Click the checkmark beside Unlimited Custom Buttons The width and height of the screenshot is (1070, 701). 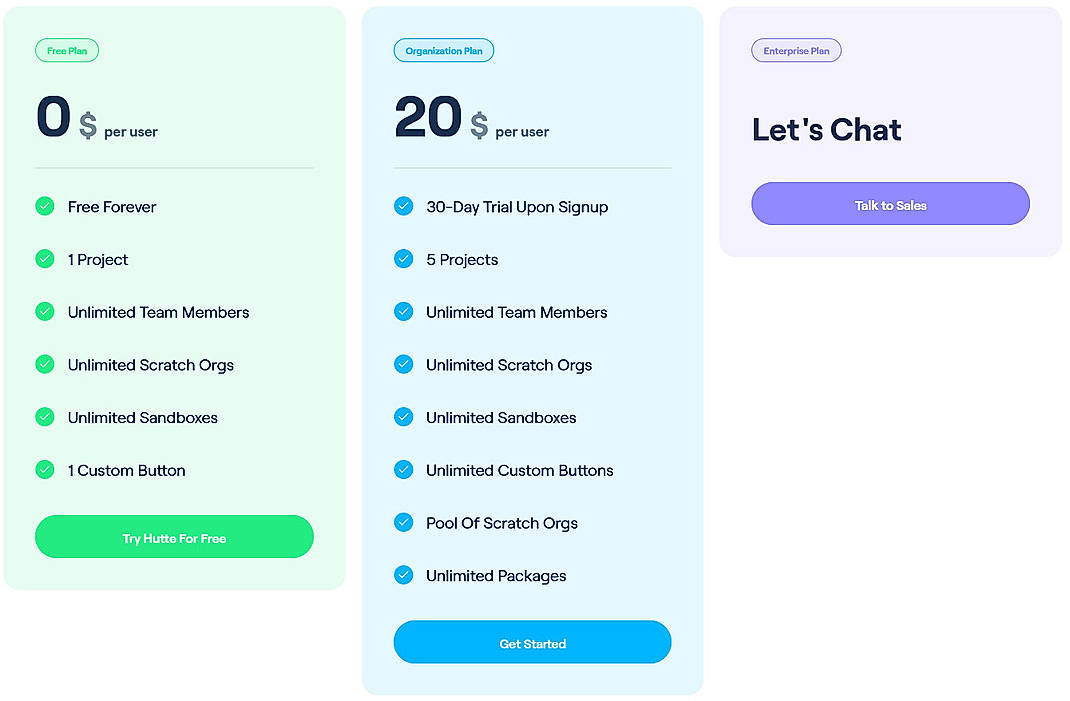(x=403, y=469)
